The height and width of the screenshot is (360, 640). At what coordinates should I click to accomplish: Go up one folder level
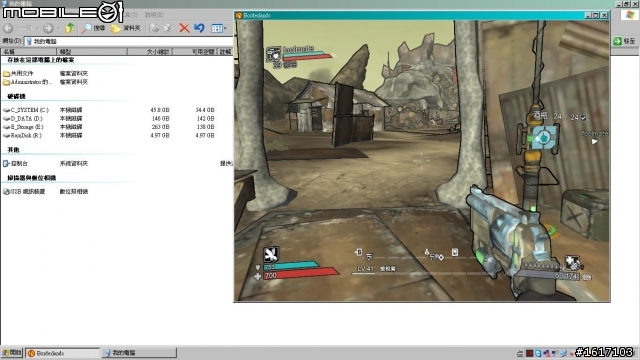(x=70, y=28)
